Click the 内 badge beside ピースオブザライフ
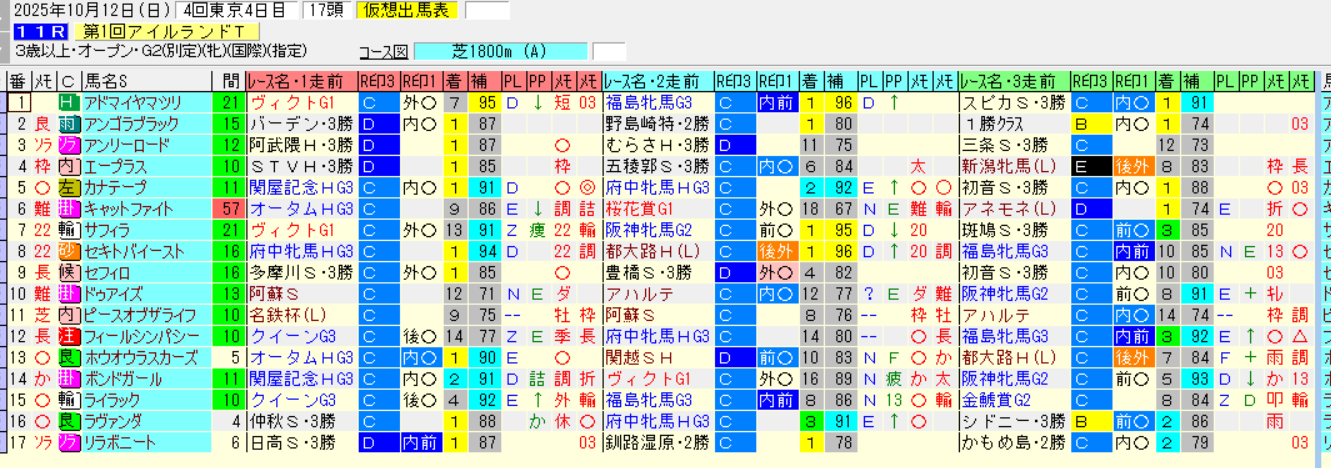The width and height of the screenshot is (1331, 468). click(69, 316)
